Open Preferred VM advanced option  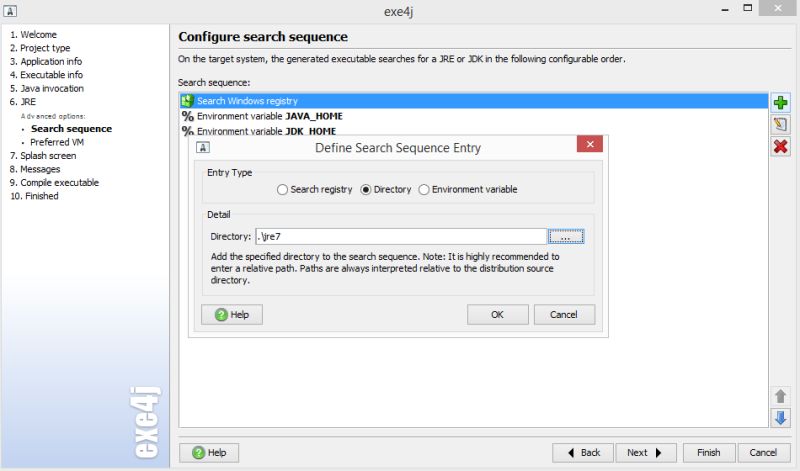(x=57, y=142)
